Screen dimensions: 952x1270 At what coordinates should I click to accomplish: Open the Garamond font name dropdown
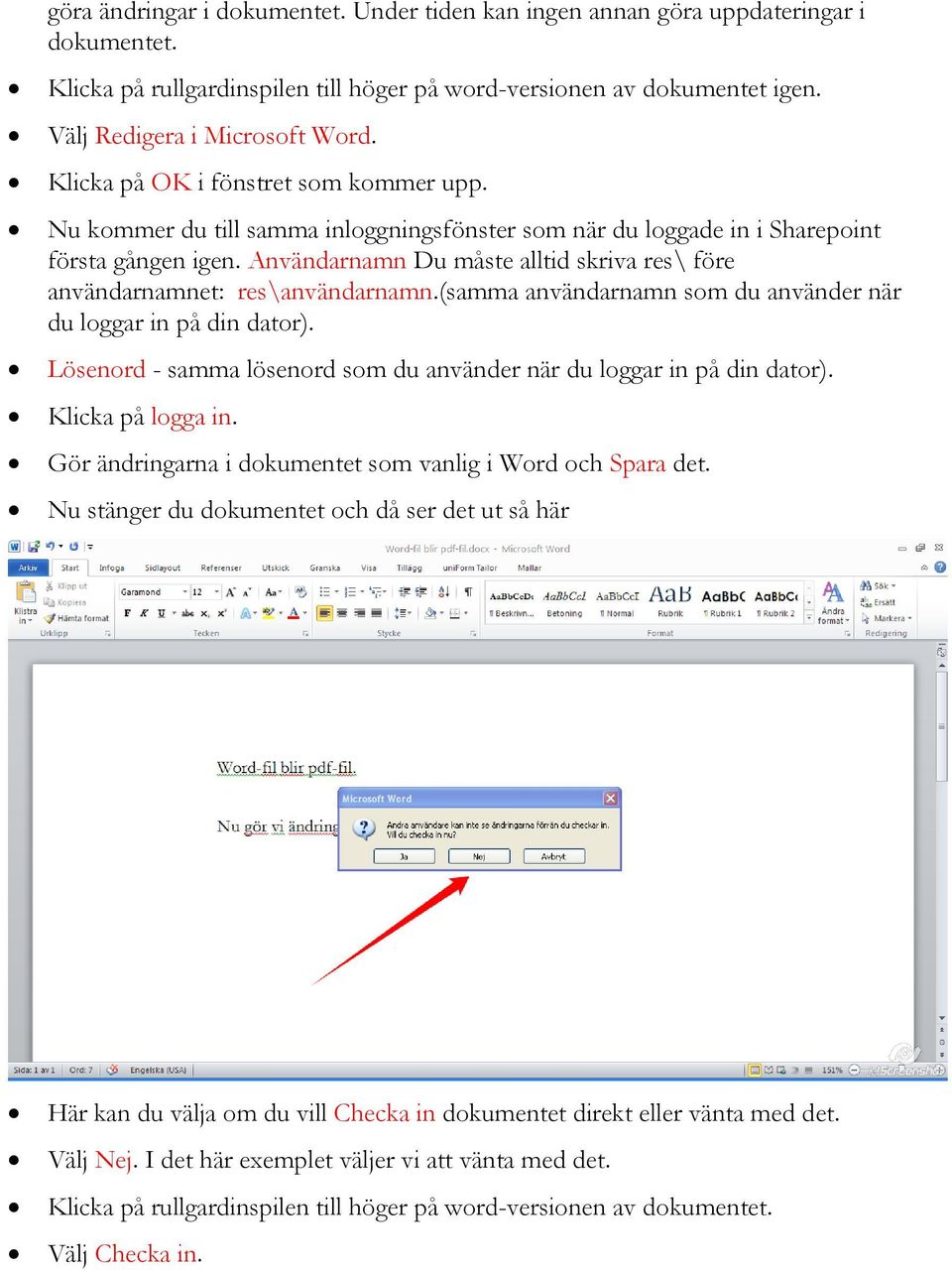click(184, 592)
